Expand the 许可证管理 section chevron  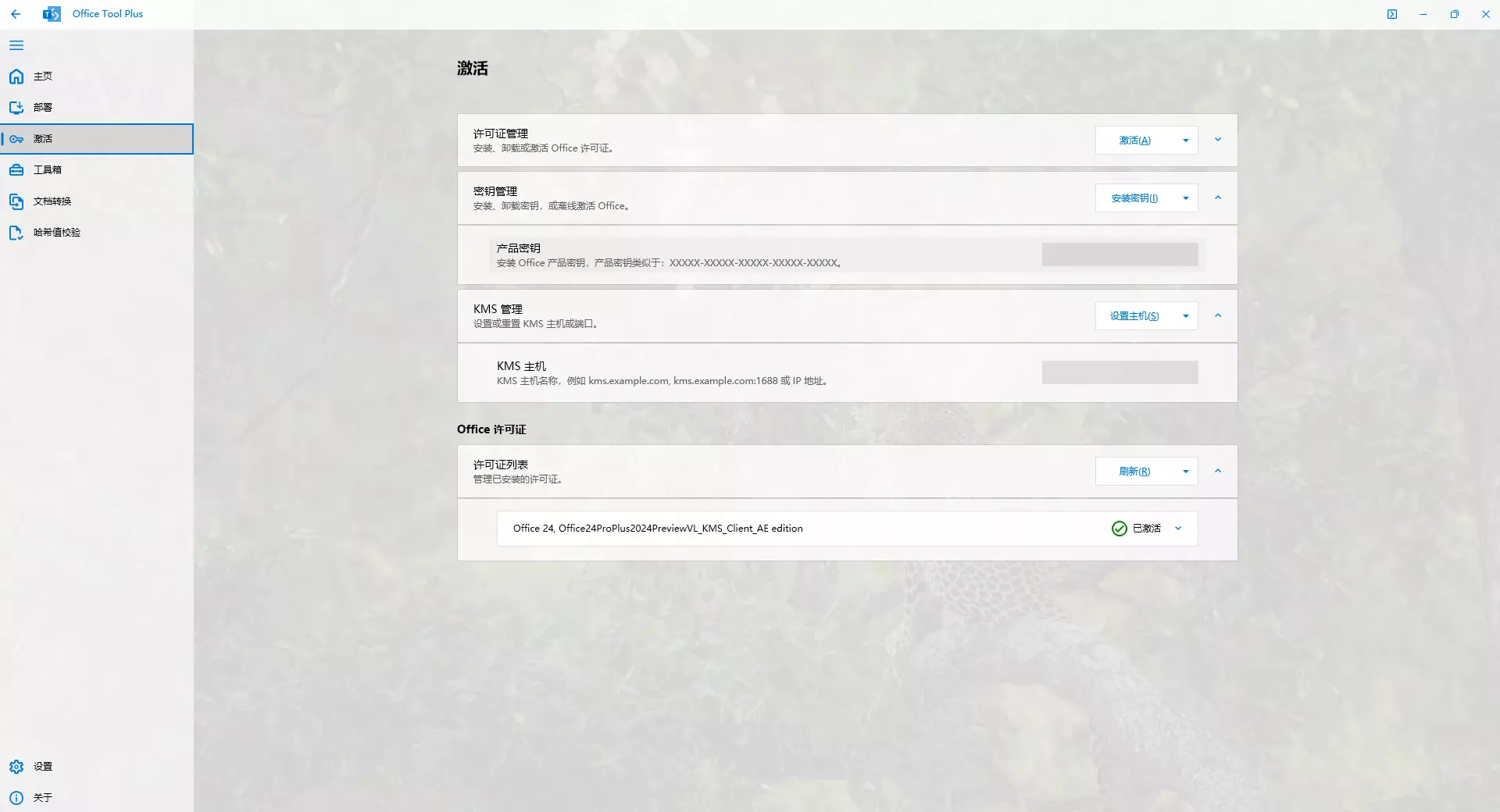(1218, 141)
